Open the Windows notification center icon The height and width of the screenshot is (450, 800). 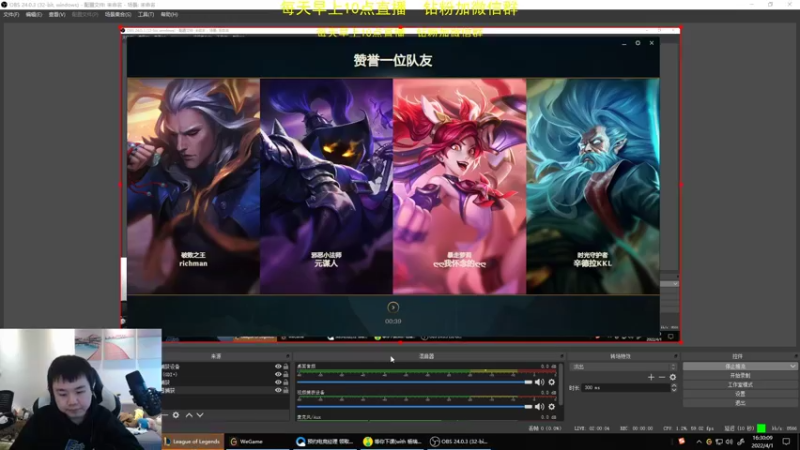pos(786,442)
